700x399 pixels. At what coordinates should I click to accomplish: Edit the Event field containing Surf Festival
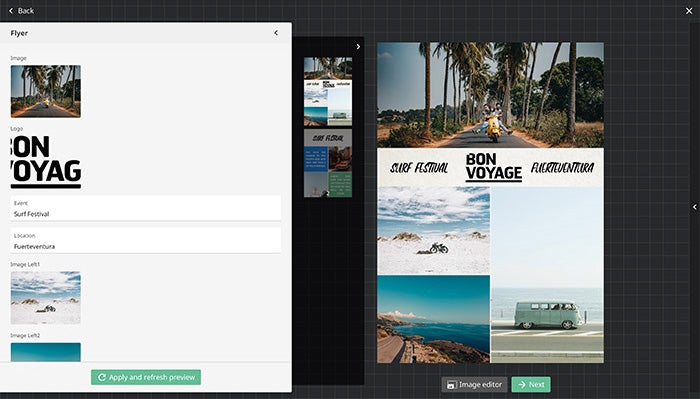(146, 208)
